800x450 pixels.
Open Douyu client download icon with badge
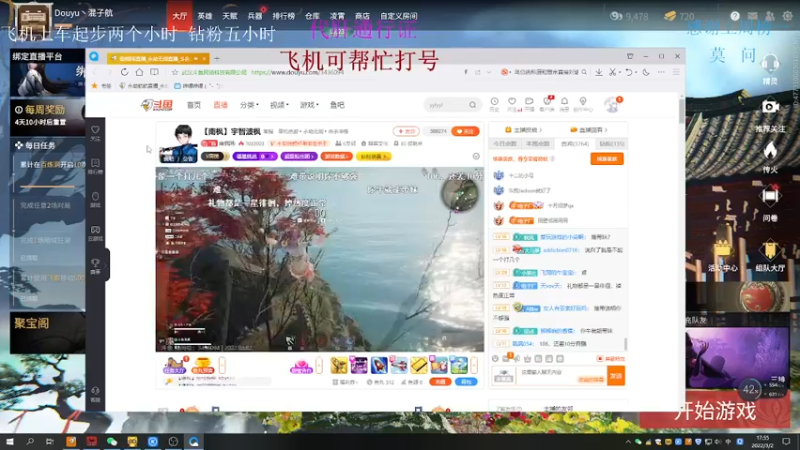[547, 103]
